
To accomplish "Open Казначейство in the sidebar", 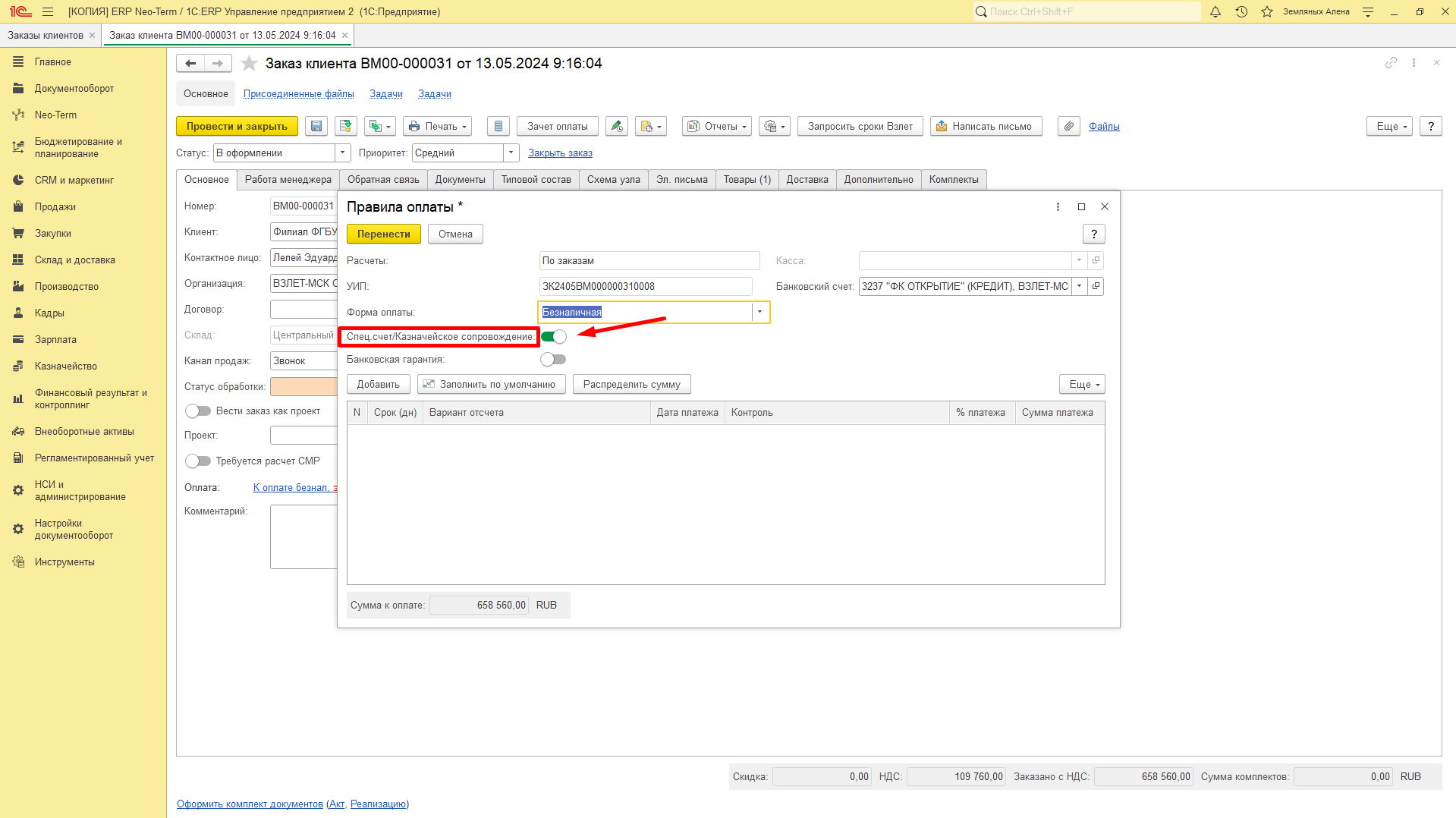I will (x=66, y=366).
